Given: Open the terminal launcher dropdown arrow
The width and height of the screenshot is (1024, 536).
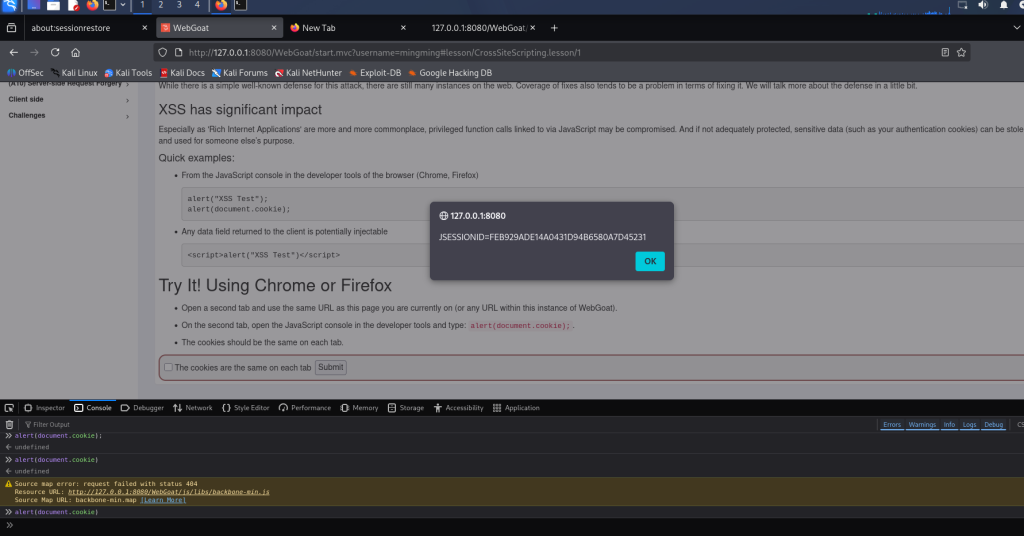Looking at the screenshot, I should (x=123, y=5).
